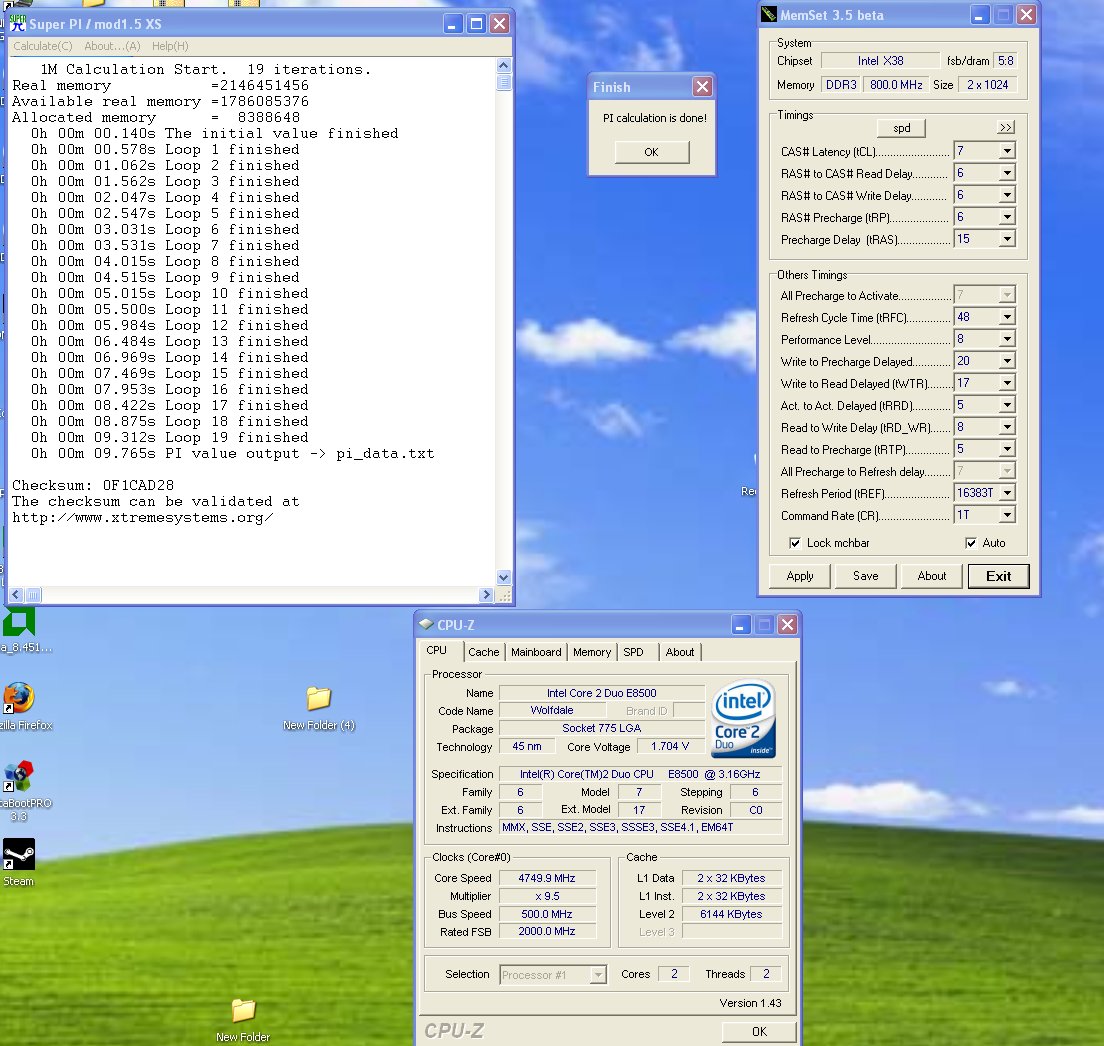Expand the Refresh Cycle Time (tRFC) dropdown
The image size is (1104, 1046).
pyautogui.click(x=1006, y=317)
